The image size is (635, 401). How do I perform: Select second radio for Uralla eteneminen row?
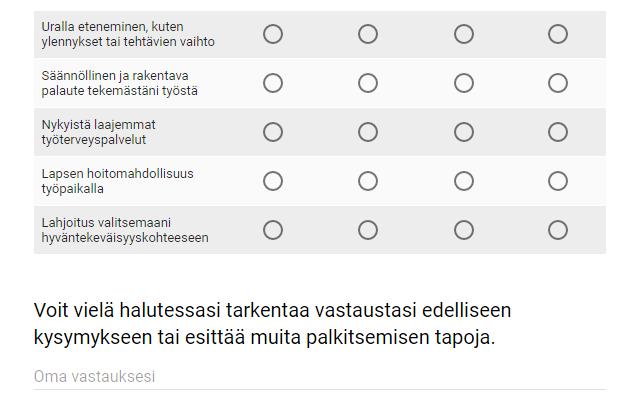[x=368, y=34]
